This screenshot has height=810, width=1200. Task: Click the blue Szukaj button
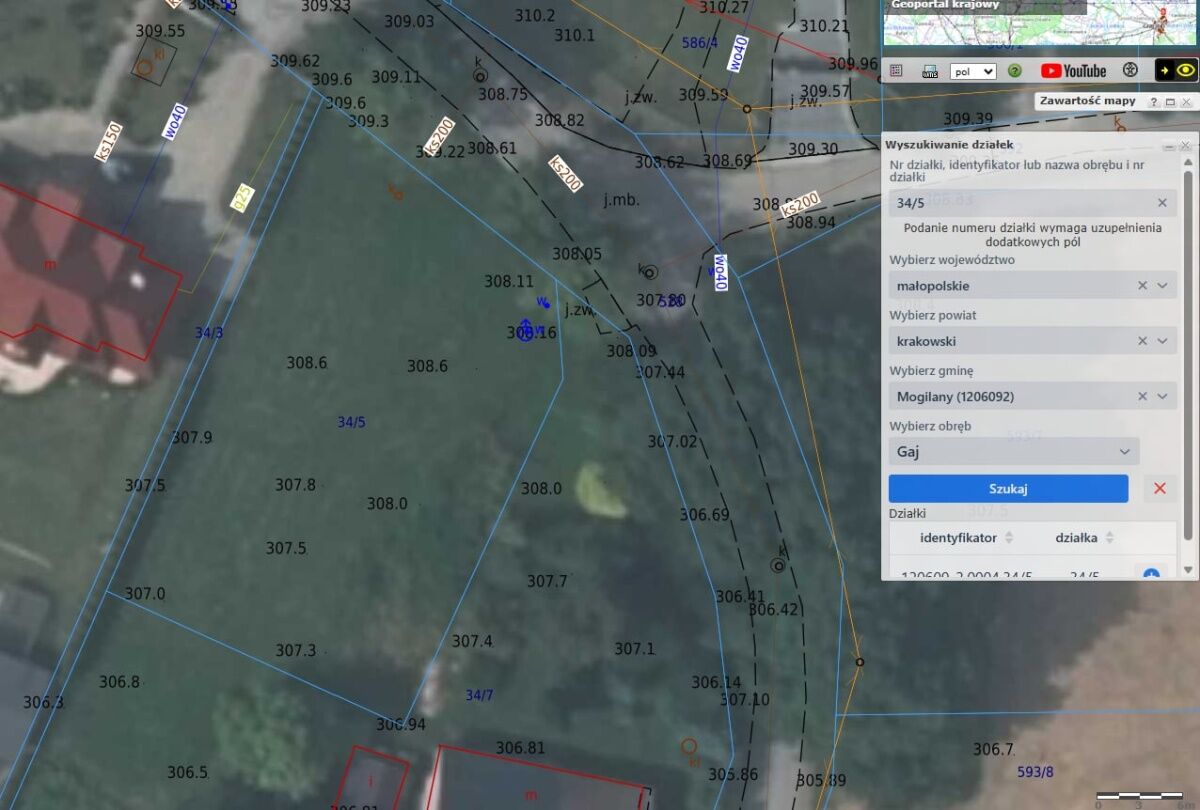point(1008,489)
